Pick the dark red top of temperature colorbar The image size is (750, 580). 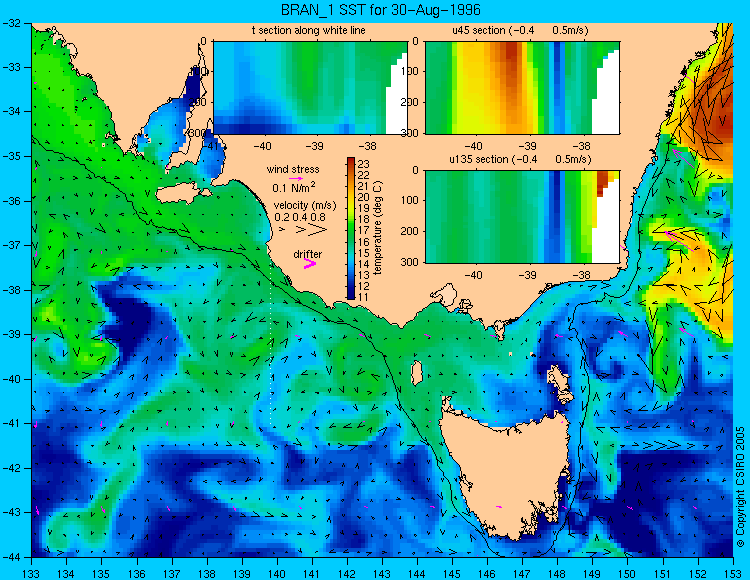point(351,162)
